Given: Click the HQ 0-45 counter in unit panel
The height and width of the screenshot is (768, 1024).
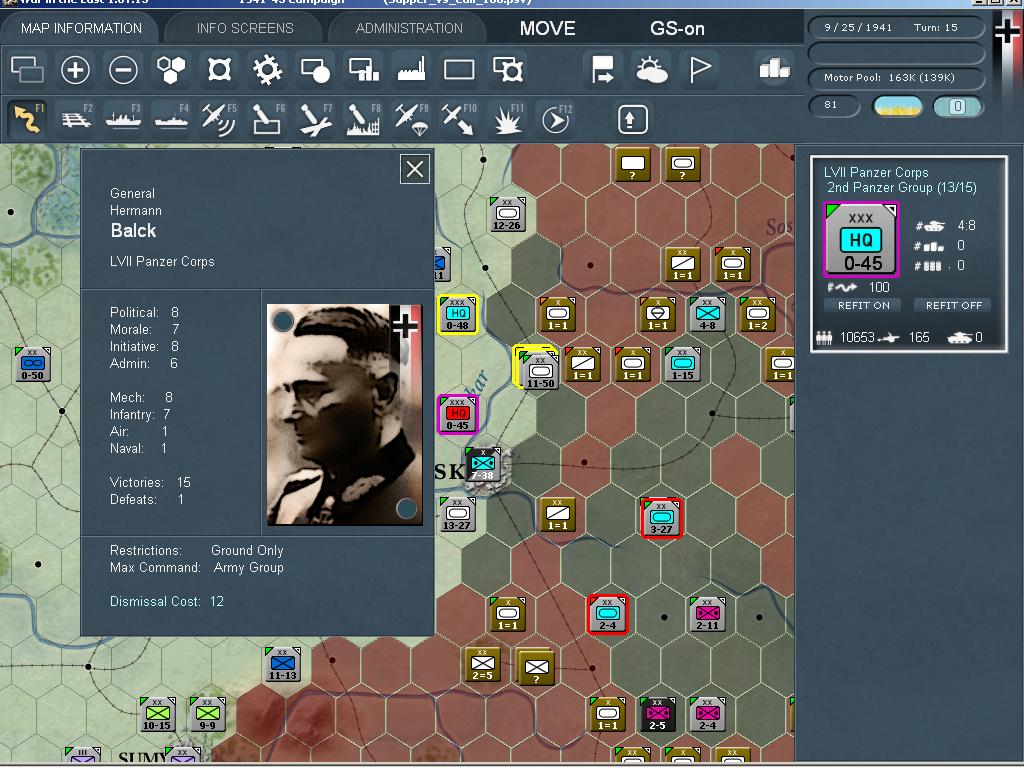Looking at the screenshot, I should pyautogui.click(x=861, y=239).
